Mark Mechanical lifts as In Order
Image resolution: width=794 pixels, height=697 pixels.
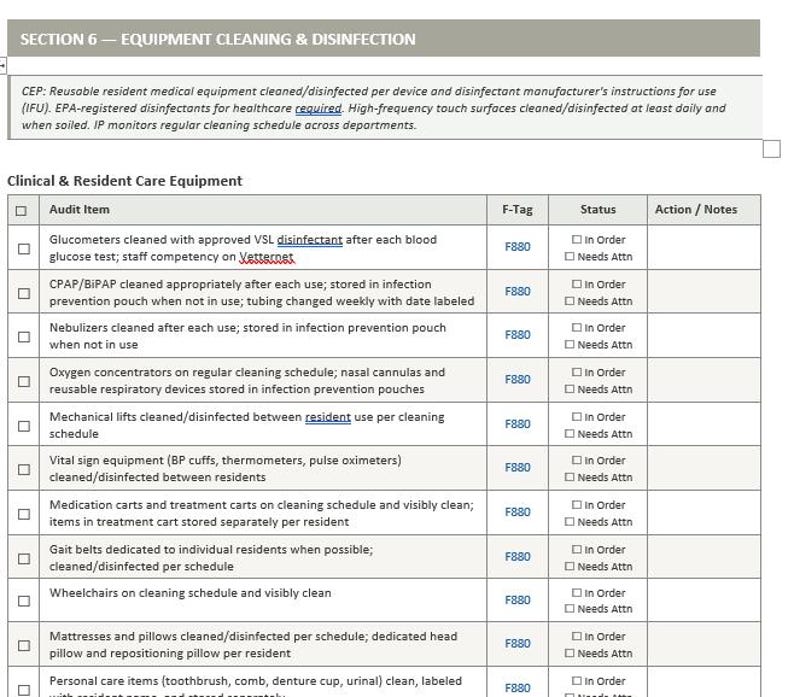576,416
